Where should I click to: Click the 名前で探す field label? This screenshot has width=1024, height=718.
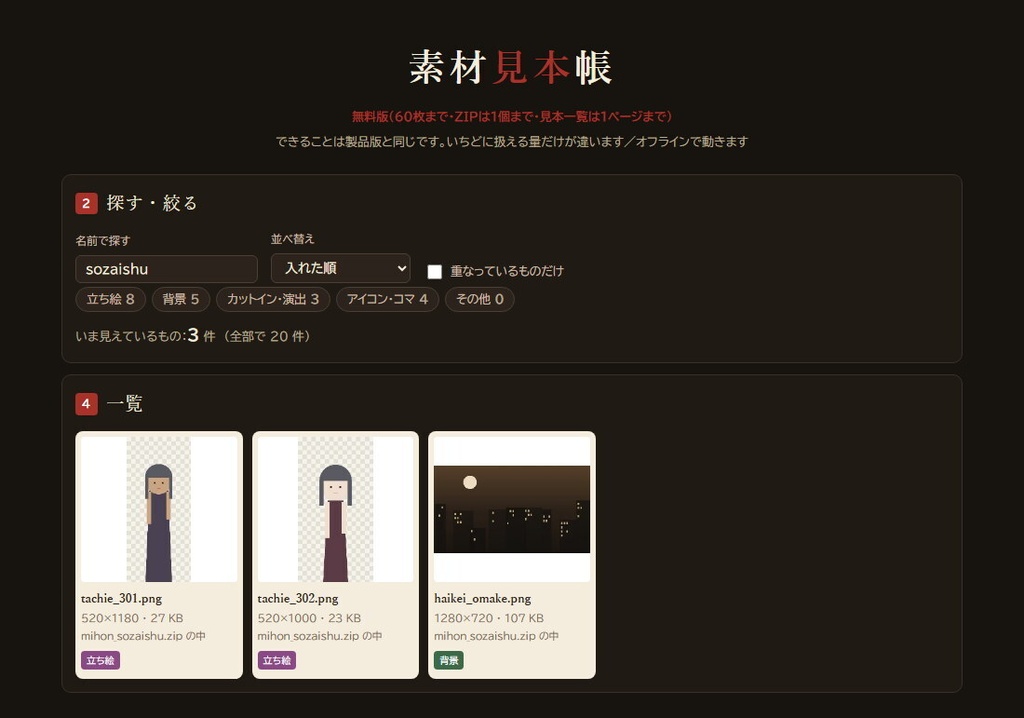click(x=103, y=240)
